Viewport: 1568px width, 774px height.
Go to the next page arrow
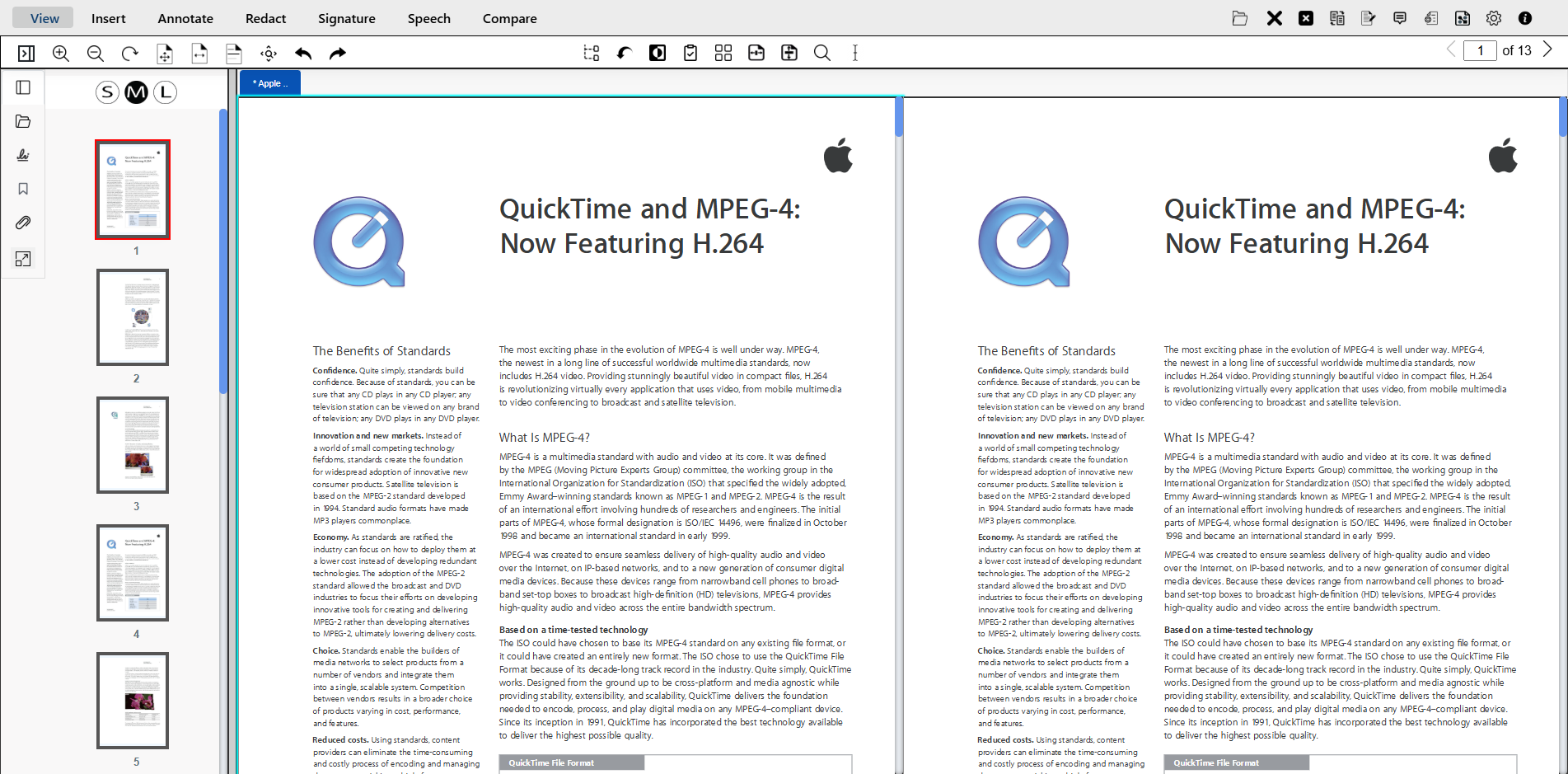tap(1547, 50)
